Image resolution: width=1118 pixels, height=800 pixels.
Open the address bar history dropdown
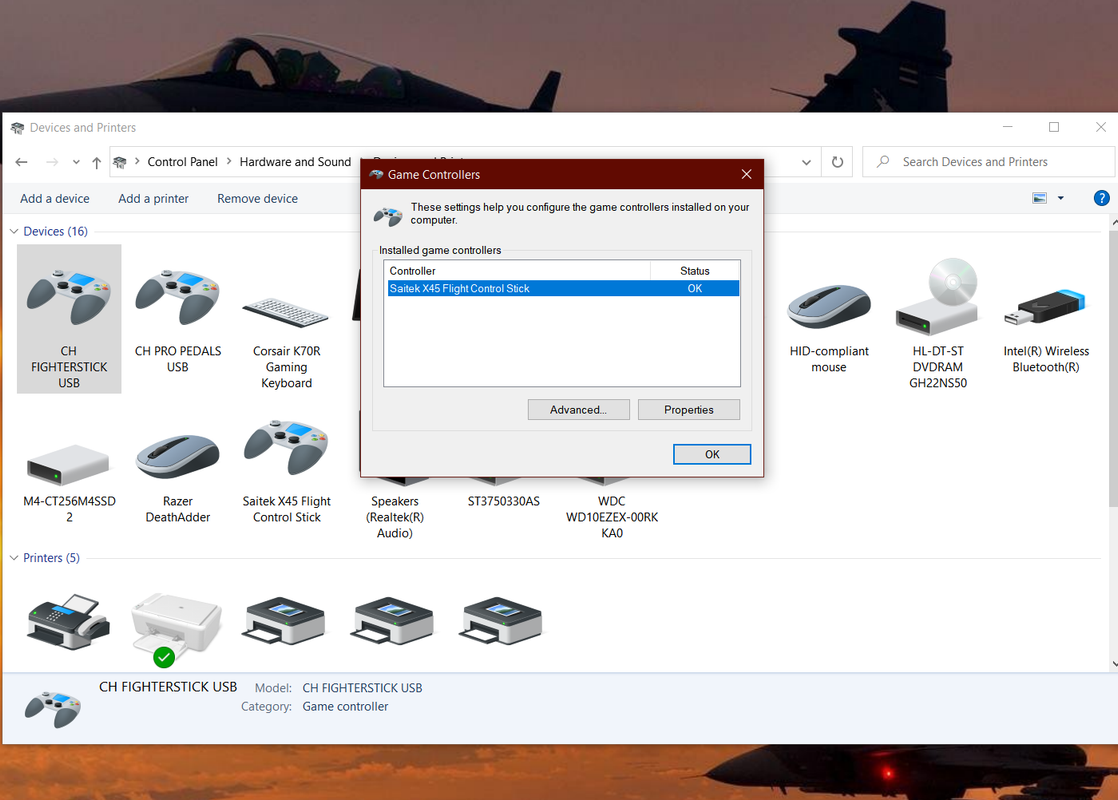[806, 162]
